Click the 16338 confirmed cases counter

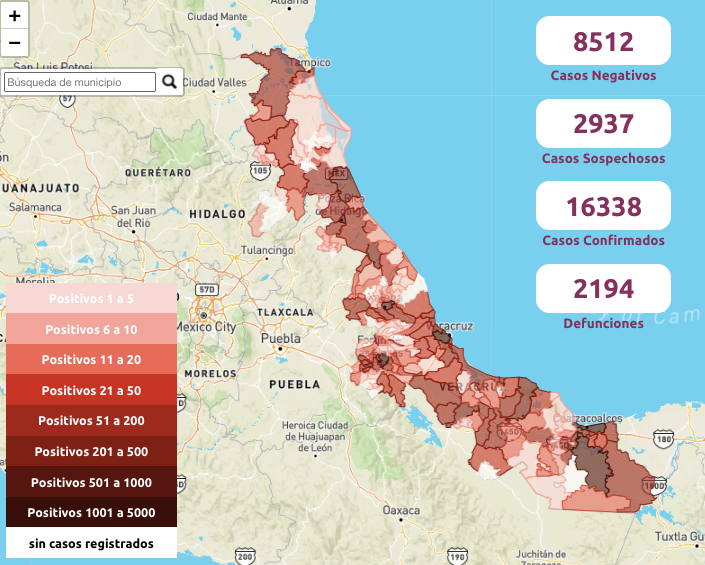603,206
